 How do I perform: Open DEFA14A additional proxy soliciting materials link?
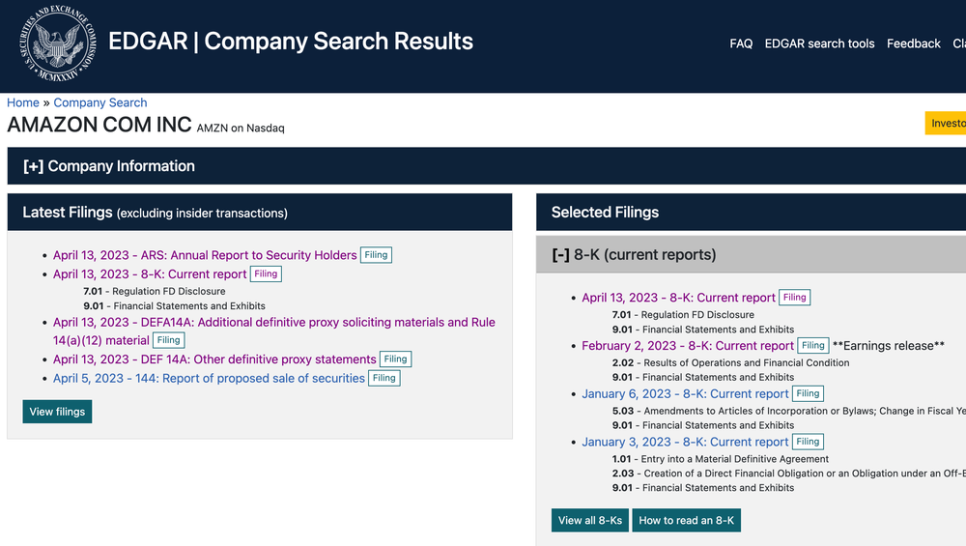click(x=274, y=331)
